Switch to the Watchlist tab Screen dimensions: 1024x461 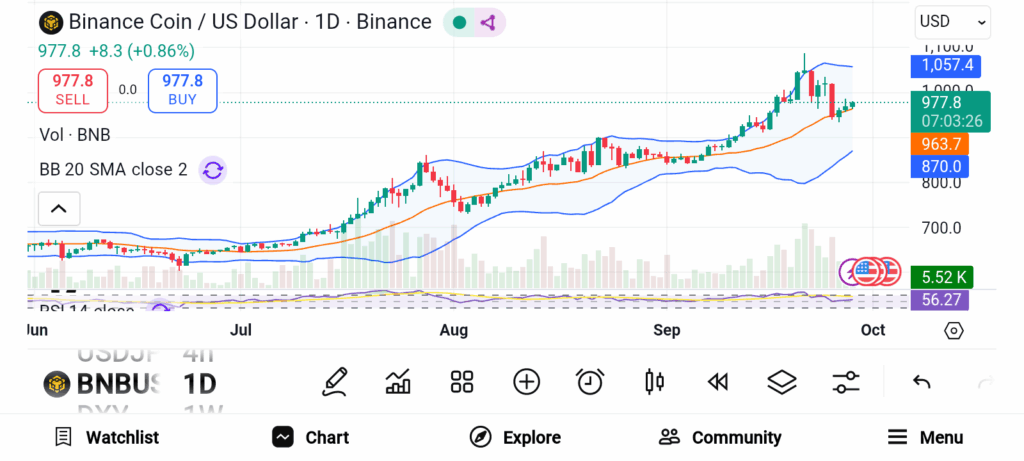coord(107,437)
